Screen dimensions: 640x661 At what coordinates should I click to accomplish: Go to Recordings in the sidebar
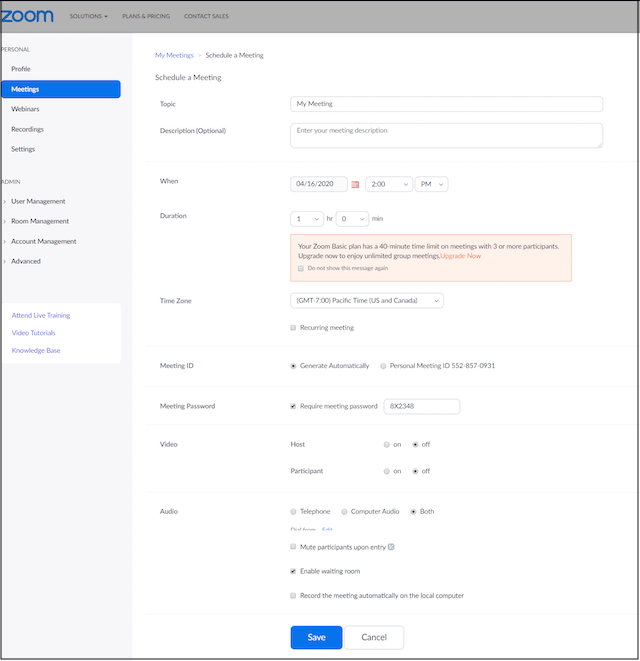(x=27, y=129)
